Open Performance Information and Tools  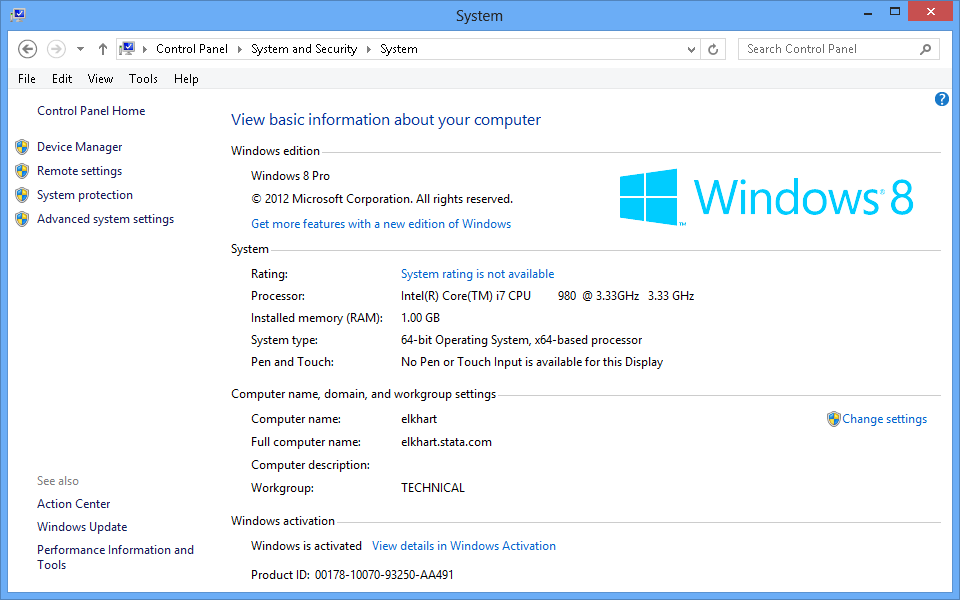[115, 557]
